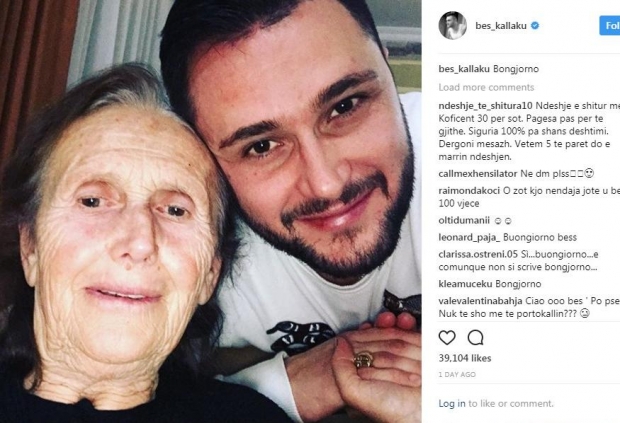Like the post with heart icon
This screenshot has width=620, height=423.
click(447, 338)
